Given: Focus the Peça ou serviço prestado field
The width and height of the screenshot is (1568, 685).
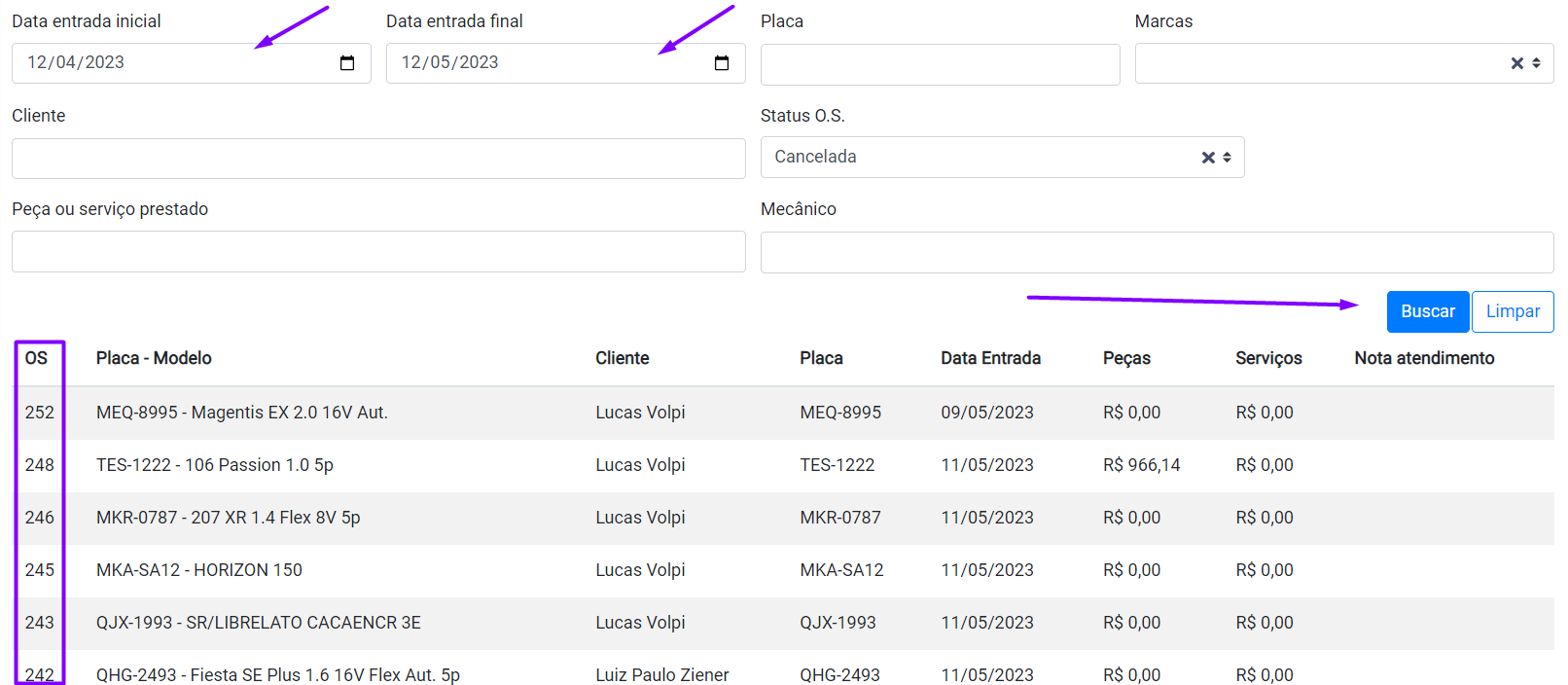Looking at the screenshot, I should (378, 252).
